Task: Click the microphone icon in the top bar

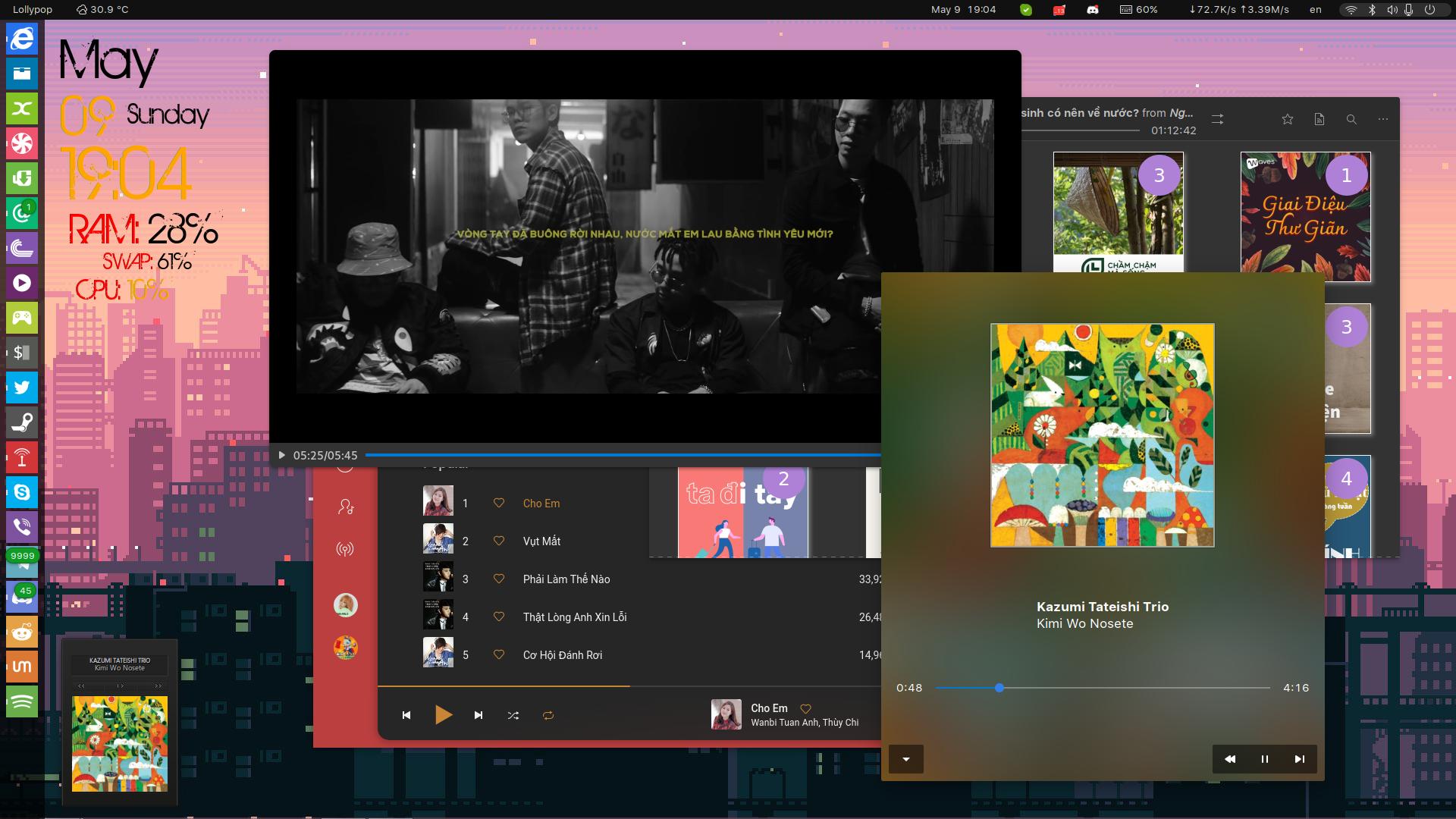Action: pyautogui.click(x=1409, y=10)
